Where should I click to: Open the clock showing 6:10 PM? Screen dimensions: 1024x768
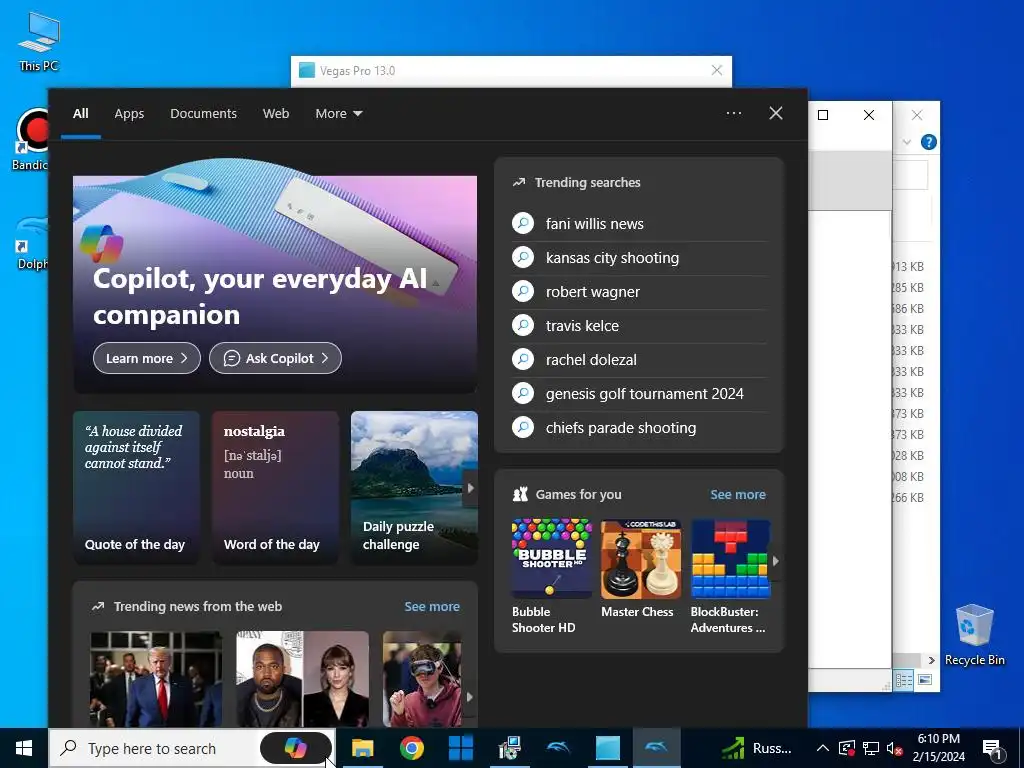(x=938, y=748)
